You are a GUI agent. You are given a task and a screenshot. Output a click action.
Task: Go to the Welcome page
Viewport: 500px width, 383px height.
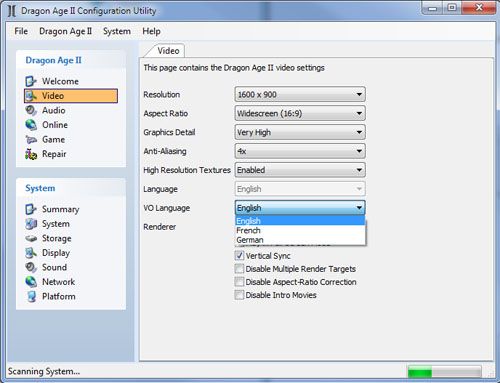[60, 81]
